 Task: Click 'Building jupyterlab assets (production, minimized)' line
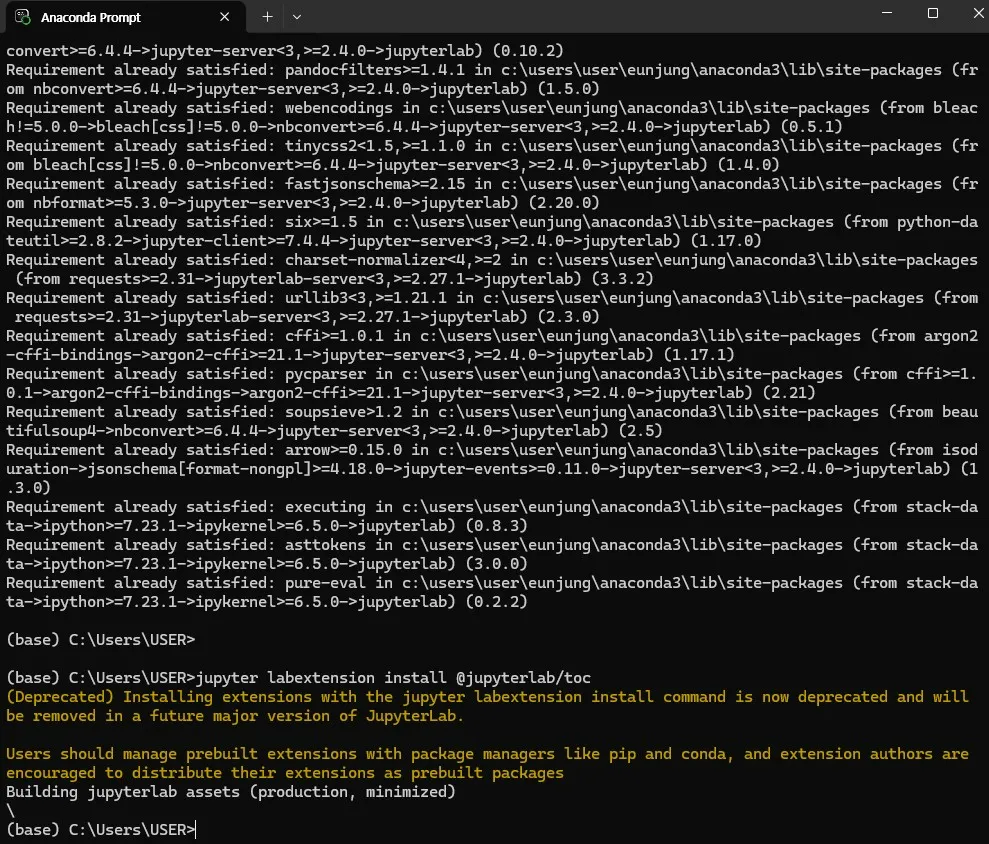click(231, 792)
